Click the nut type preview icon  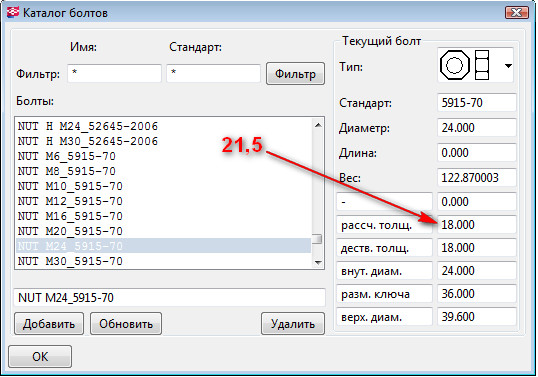tap(464, 65)
